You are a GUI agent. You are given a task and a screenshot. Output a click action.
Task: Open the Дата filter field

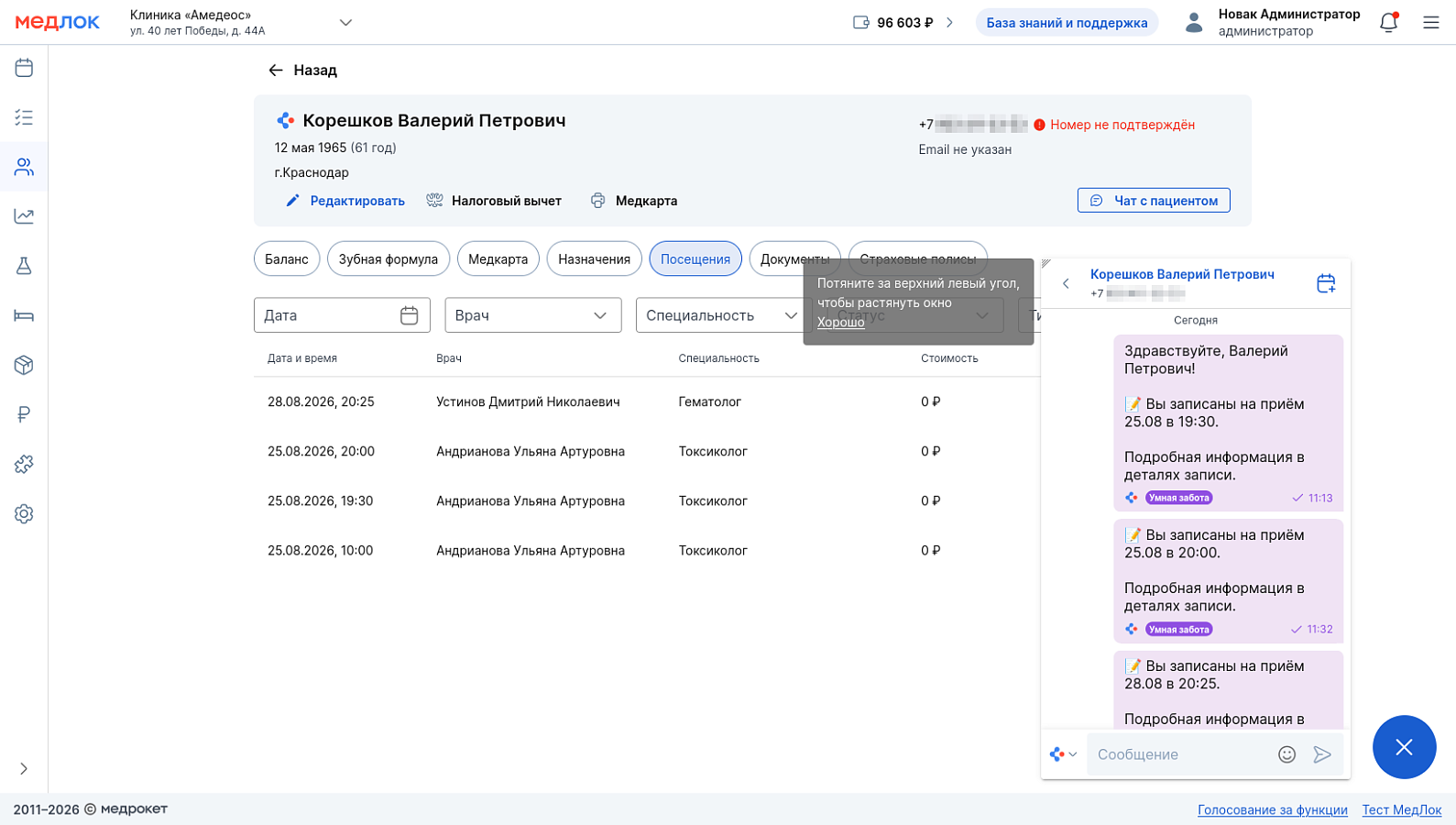342,315
